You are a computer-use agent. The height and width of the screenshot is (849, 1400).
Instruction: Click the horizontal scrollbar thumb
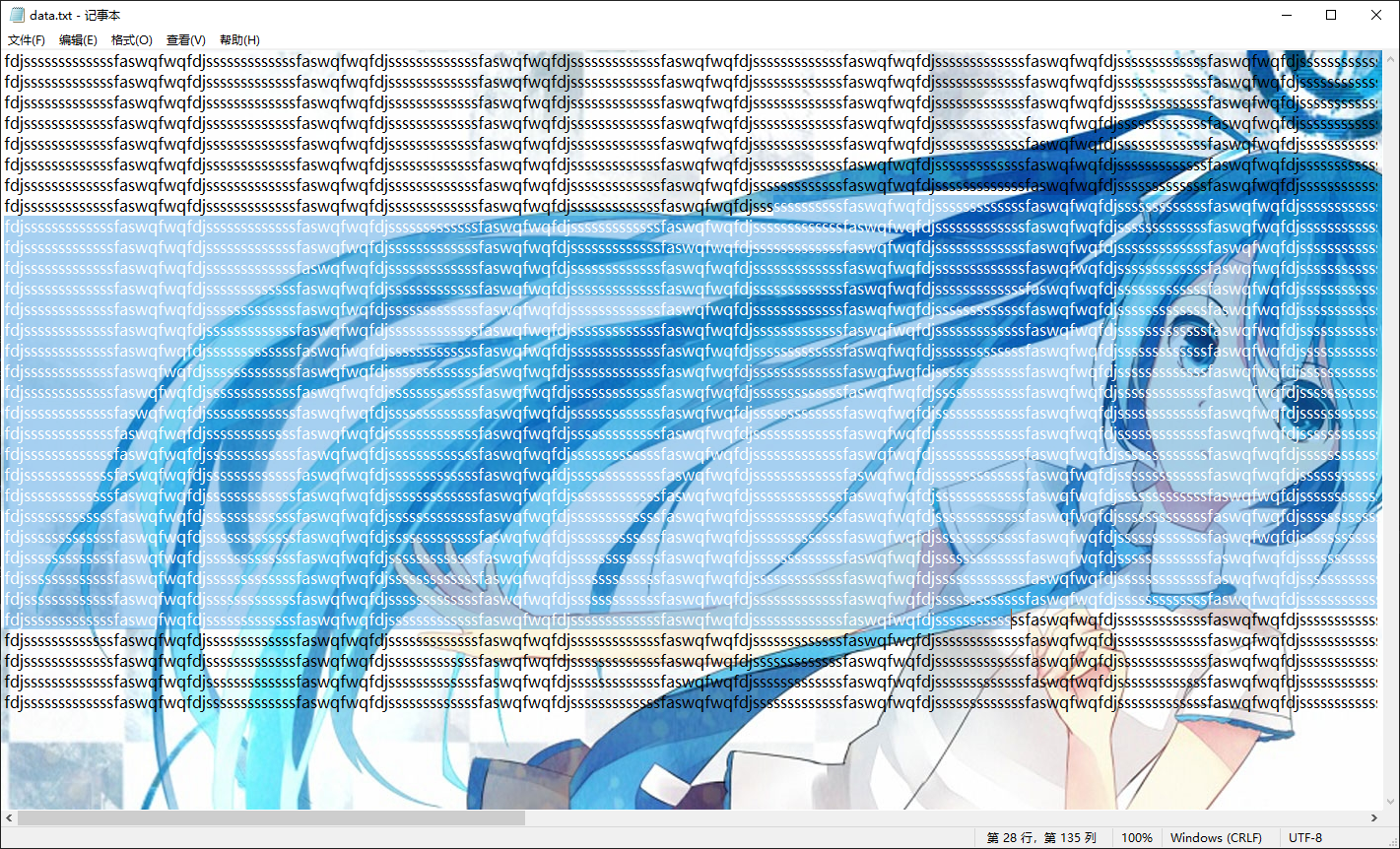(271, 818)
